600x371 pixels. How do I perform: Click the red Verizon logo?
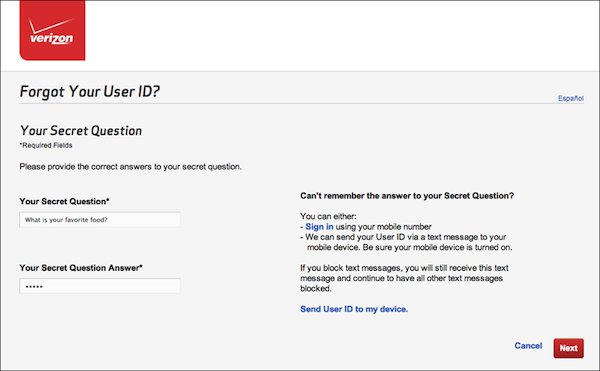point(52,30)
